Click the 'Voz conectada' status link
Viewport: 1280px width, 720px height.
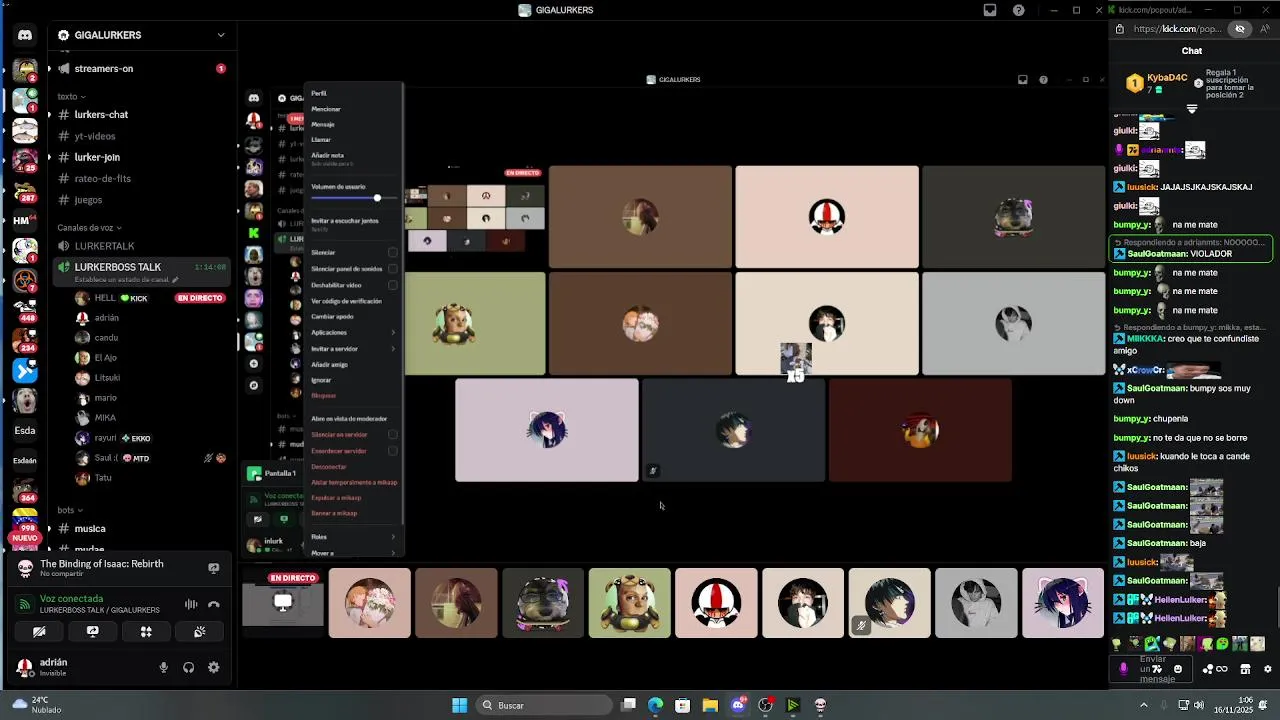[x=71, y=599]
